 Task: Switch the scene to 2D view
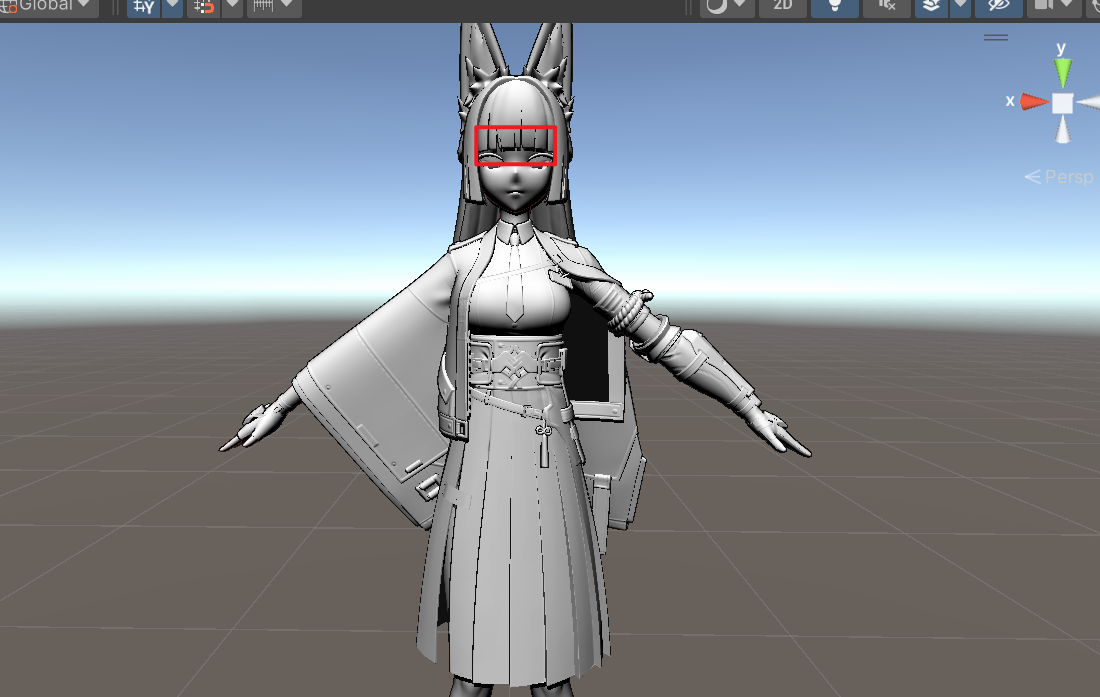tap(783, 6)
